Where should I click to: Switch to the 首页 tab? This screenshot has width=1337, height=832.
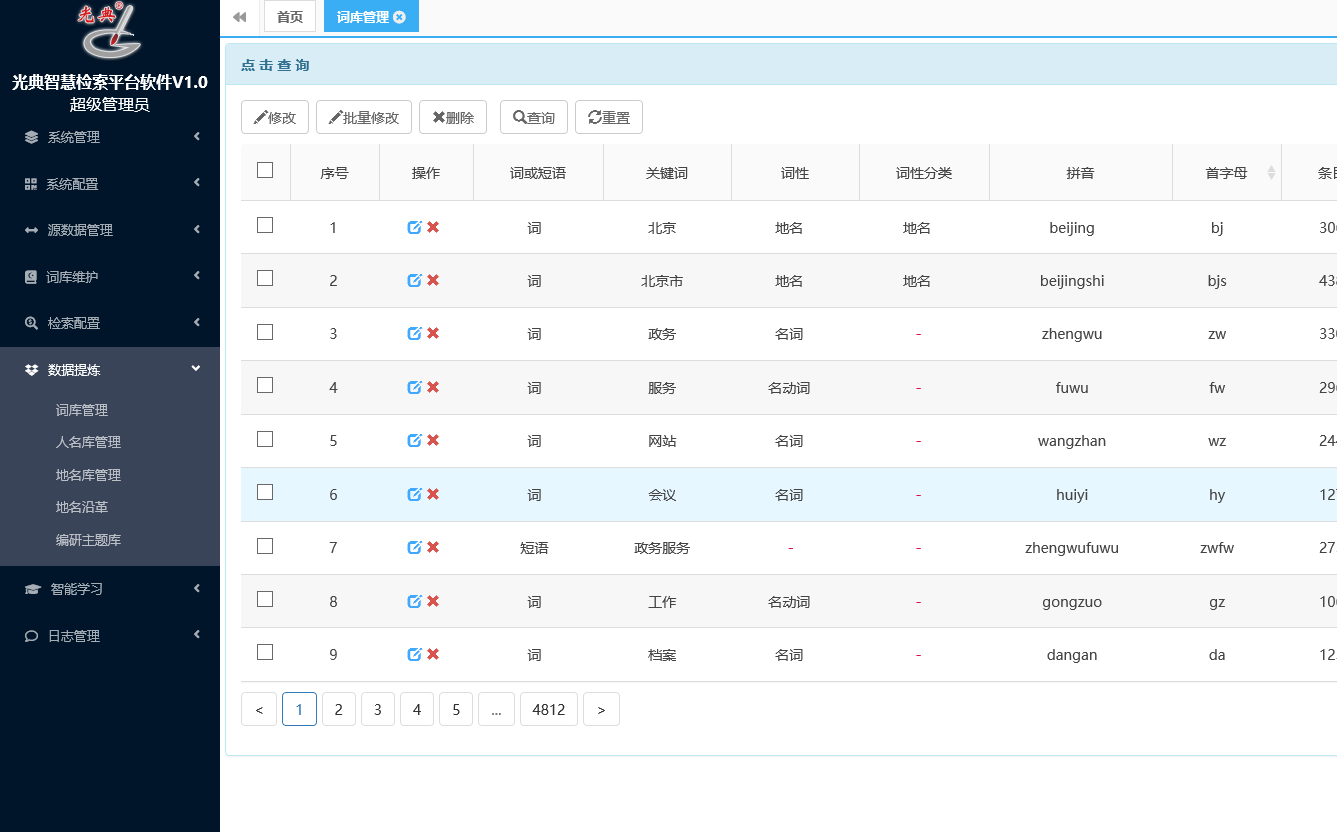(290, 17)
